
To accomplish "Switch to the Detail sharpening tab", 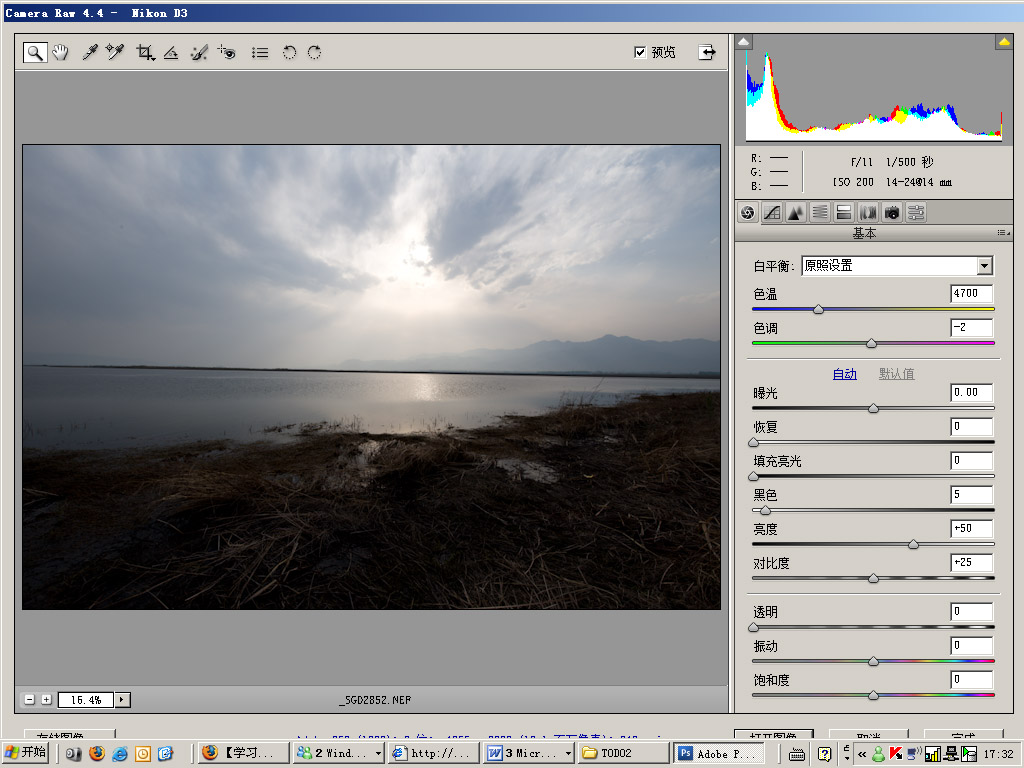I will [795, 212].
